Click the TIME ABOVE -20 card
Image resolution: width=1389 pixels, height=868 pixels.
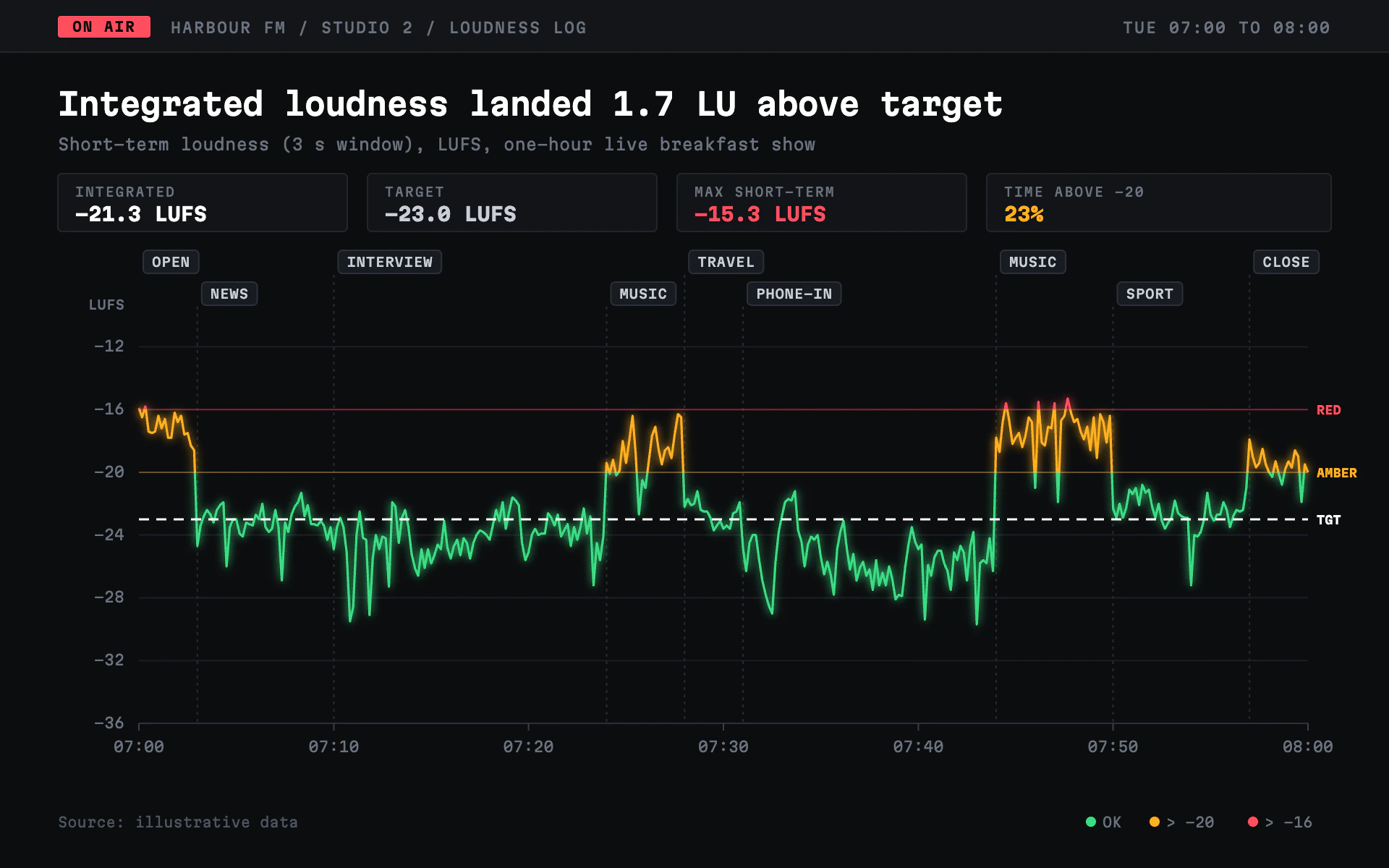1159,203
